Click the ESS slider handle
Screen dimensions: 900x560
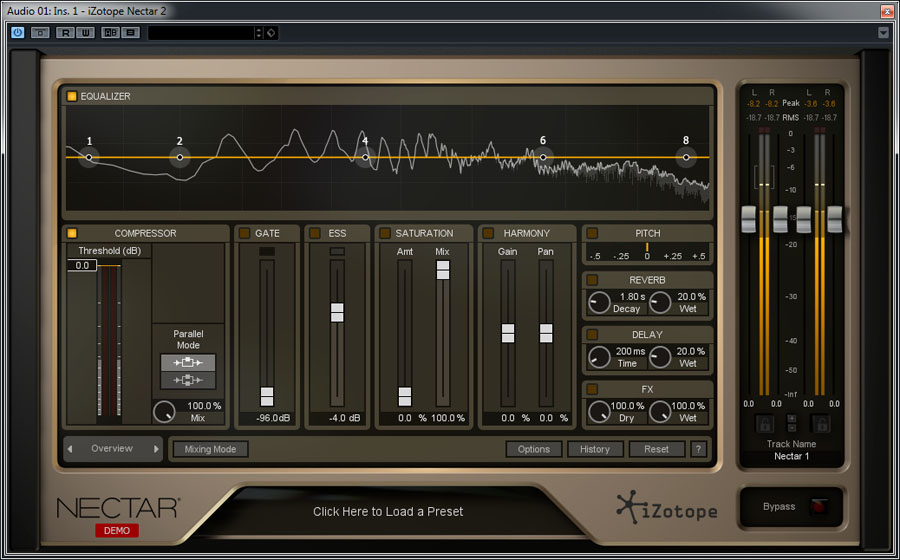point(337,312)
